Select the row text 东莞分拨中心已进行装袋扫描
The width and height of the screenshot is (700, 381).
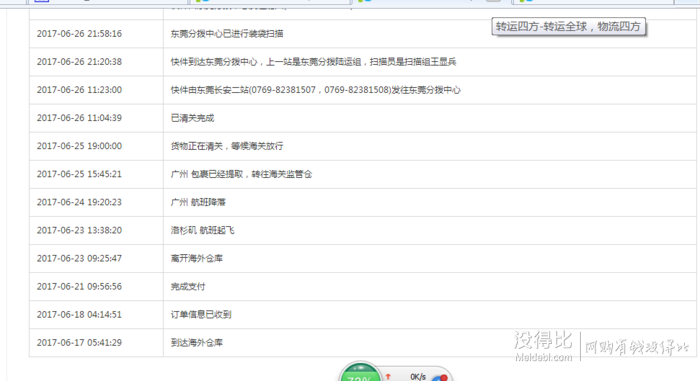coord(227,33)
